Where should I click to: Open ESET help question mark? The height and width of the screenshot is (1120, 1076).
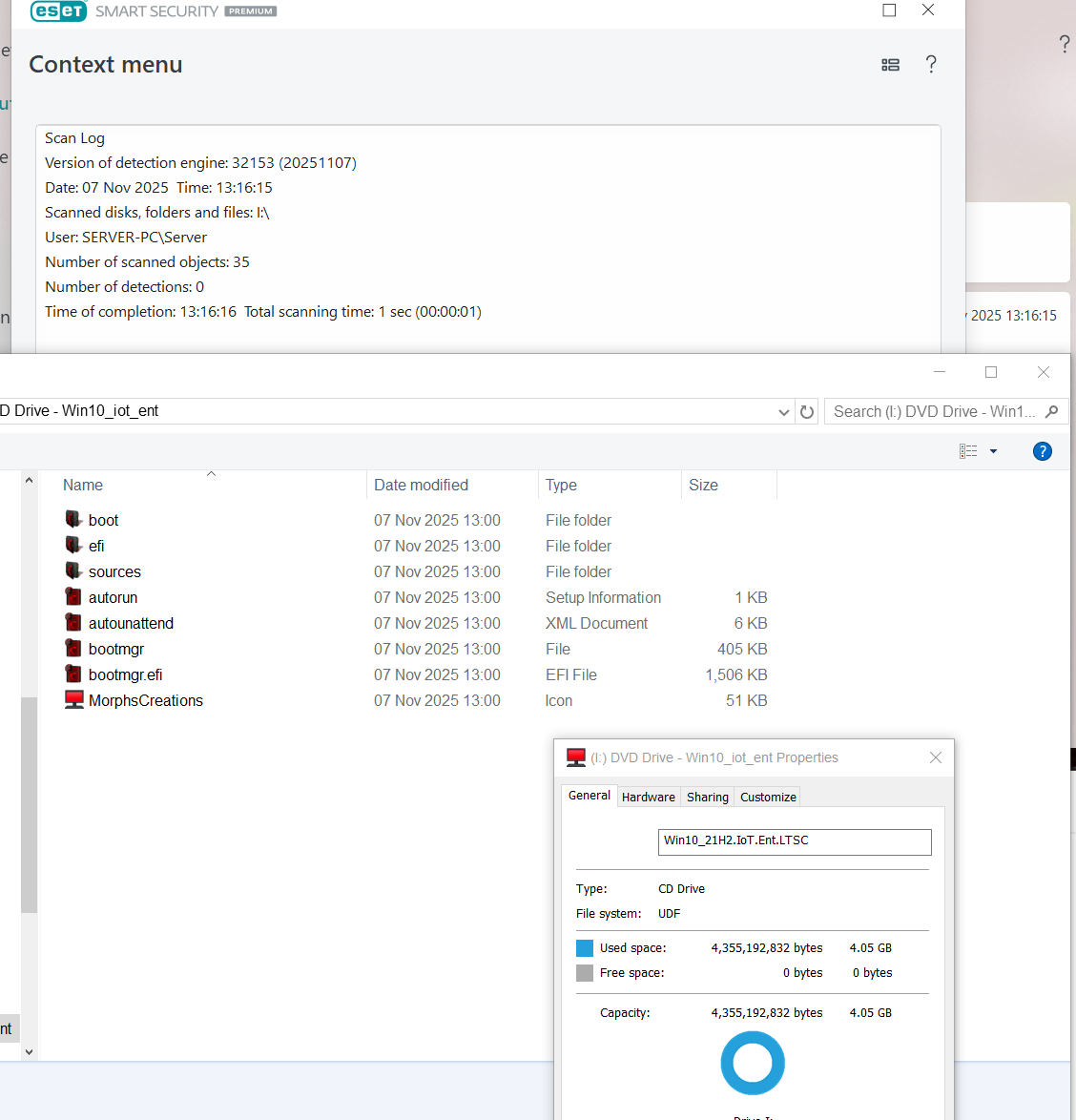pos(931,64)
